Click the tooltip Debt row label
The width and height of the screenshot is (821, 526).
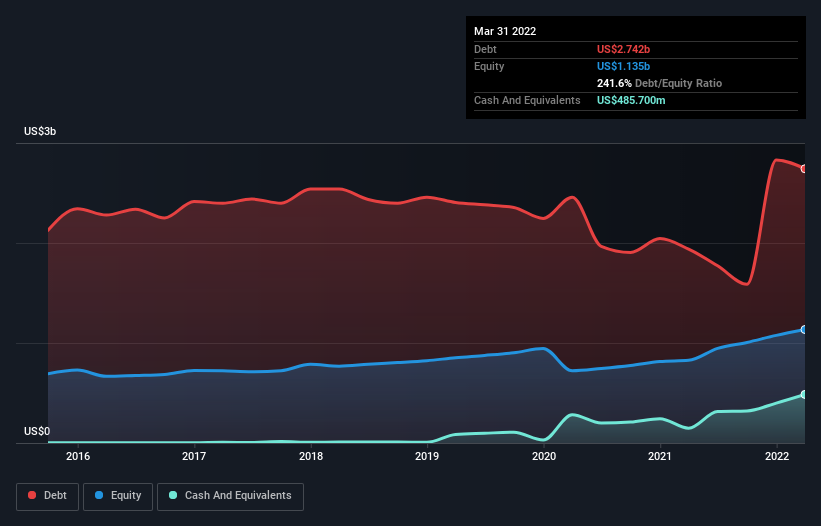pyautogui.click(x=485, y=49)
